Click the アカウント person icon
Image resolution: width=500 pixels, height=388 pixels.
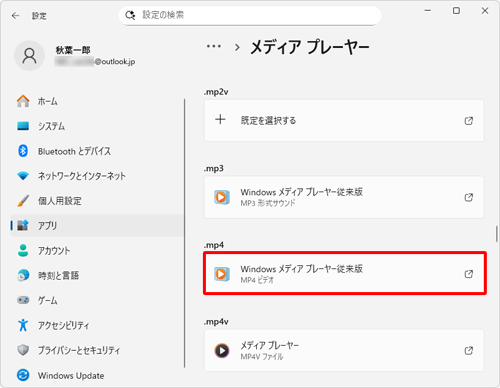23,251
